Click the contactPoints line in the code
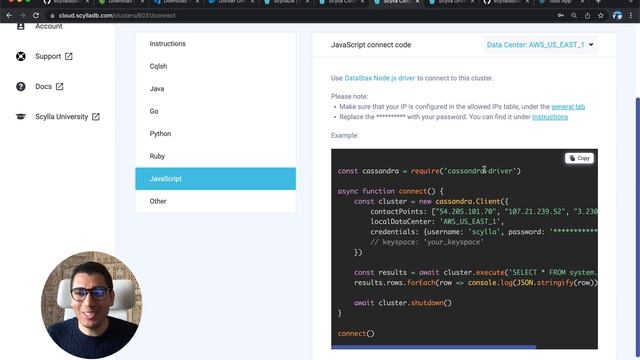 tap(484, 211)
